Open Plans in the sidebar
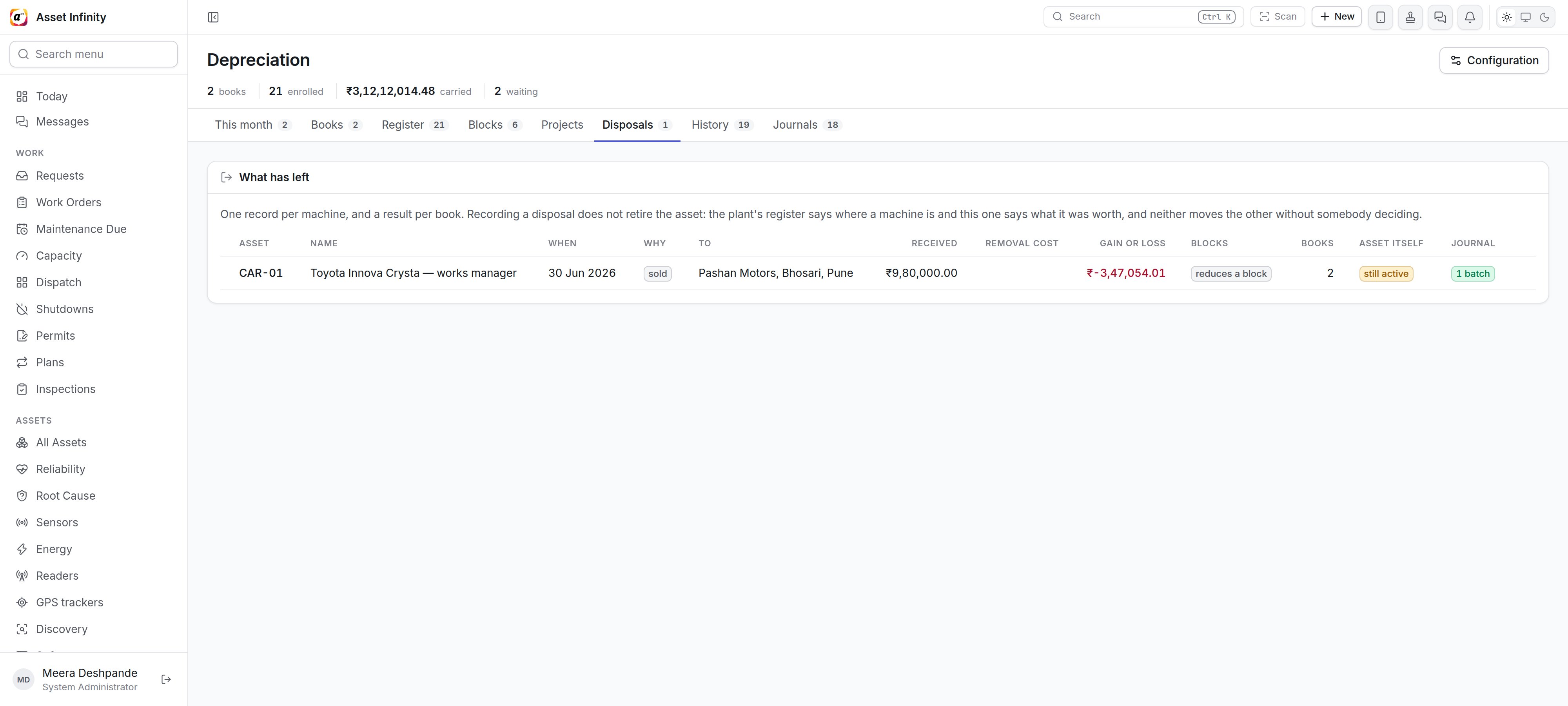 pyautogui.click(x=94, y=362)
